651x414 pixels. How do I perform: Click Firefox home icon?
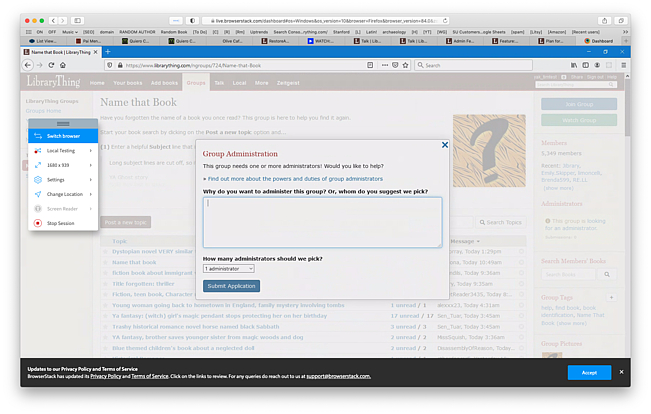tap(63, 65)
